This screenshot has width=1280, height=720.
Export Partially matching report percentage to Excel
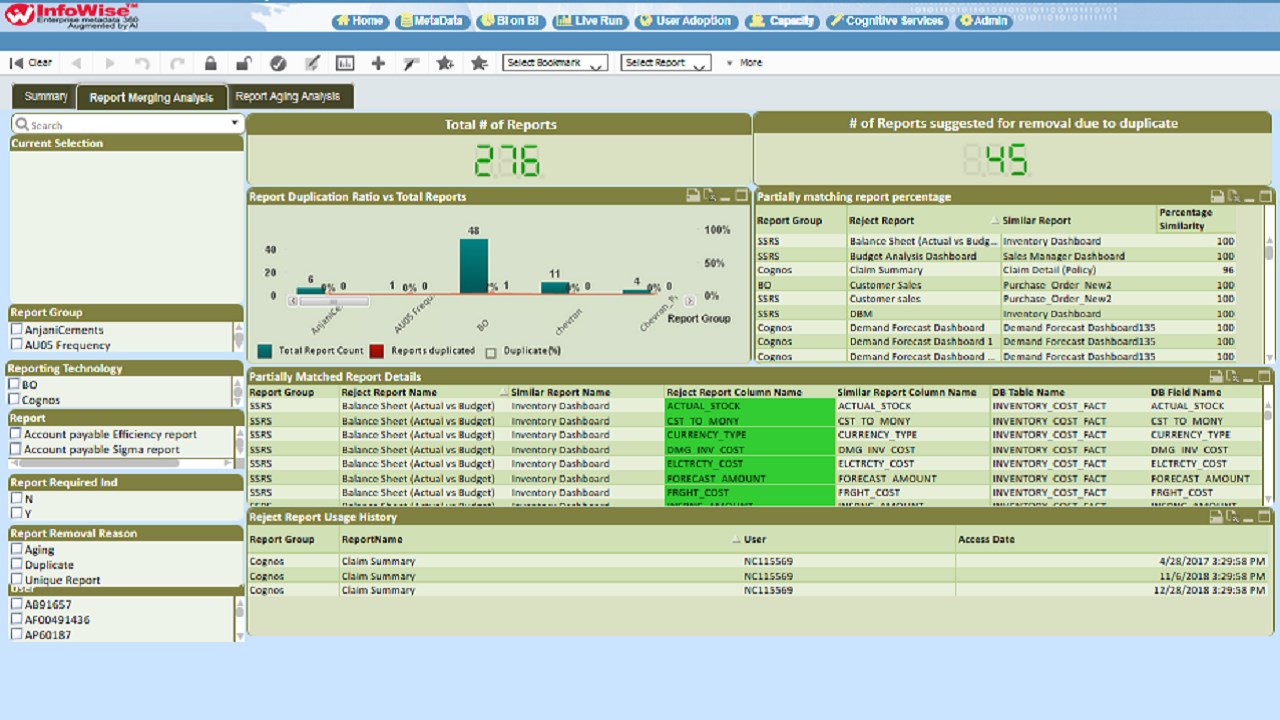1234,197
